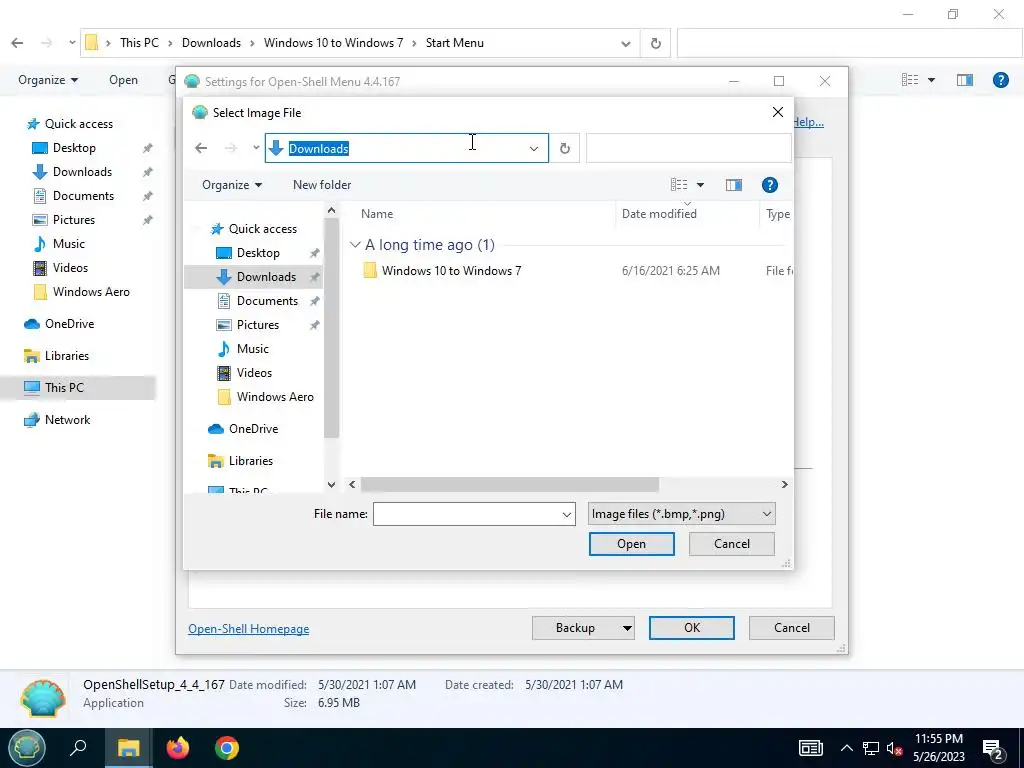Open Organize menu in dialog
Screen dimensions: 1024x768
[232, 185]
